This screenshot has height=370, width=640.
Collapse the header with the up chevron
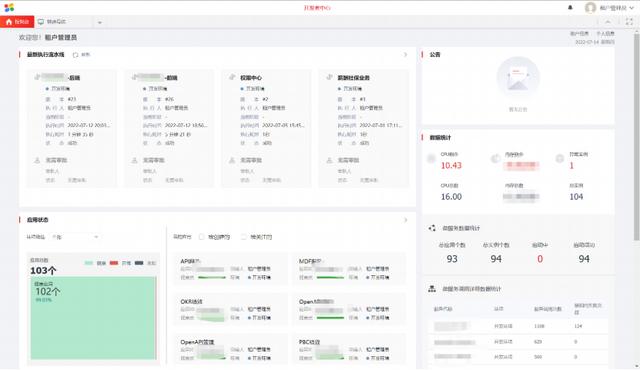tap(608, 22)
